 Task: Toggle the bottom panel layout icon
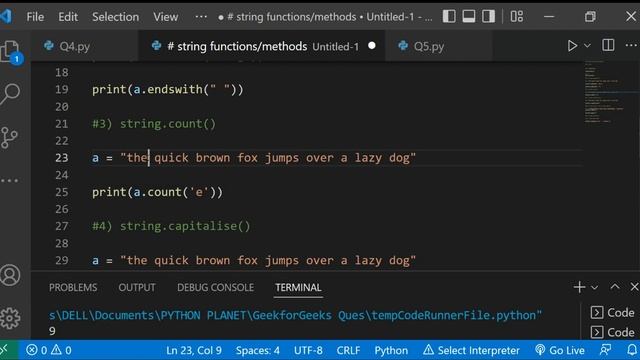pyautogui.click(x=469, y=16)
